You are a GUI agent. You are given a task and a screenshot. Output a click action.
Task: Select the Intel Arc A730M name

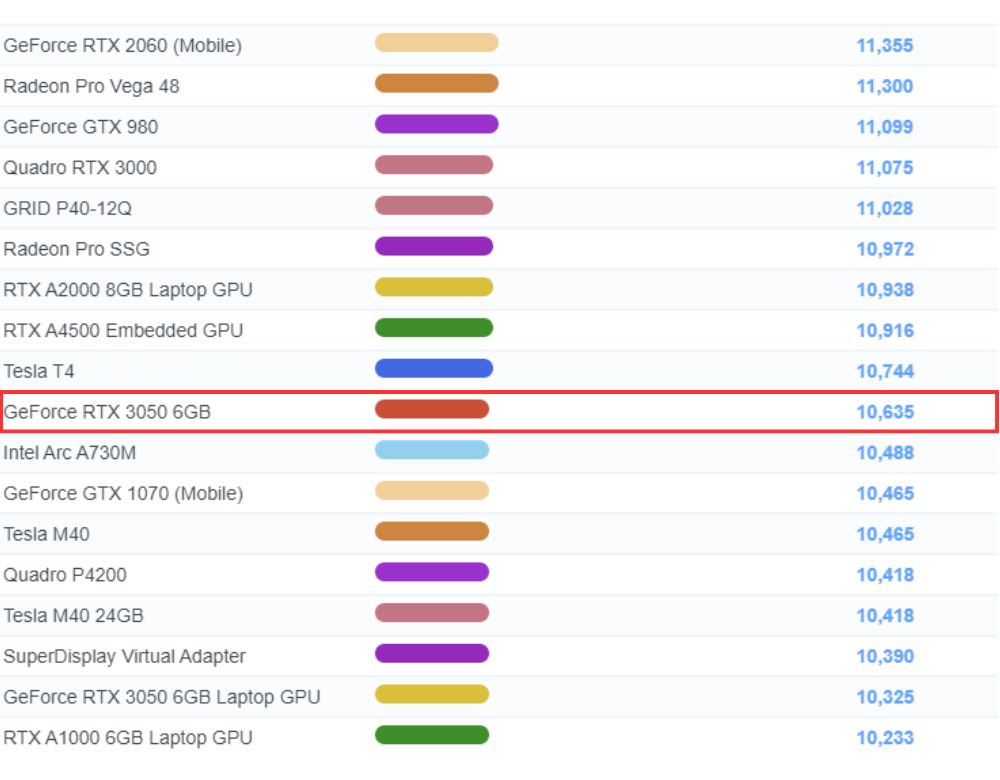(x=70, y=453)
